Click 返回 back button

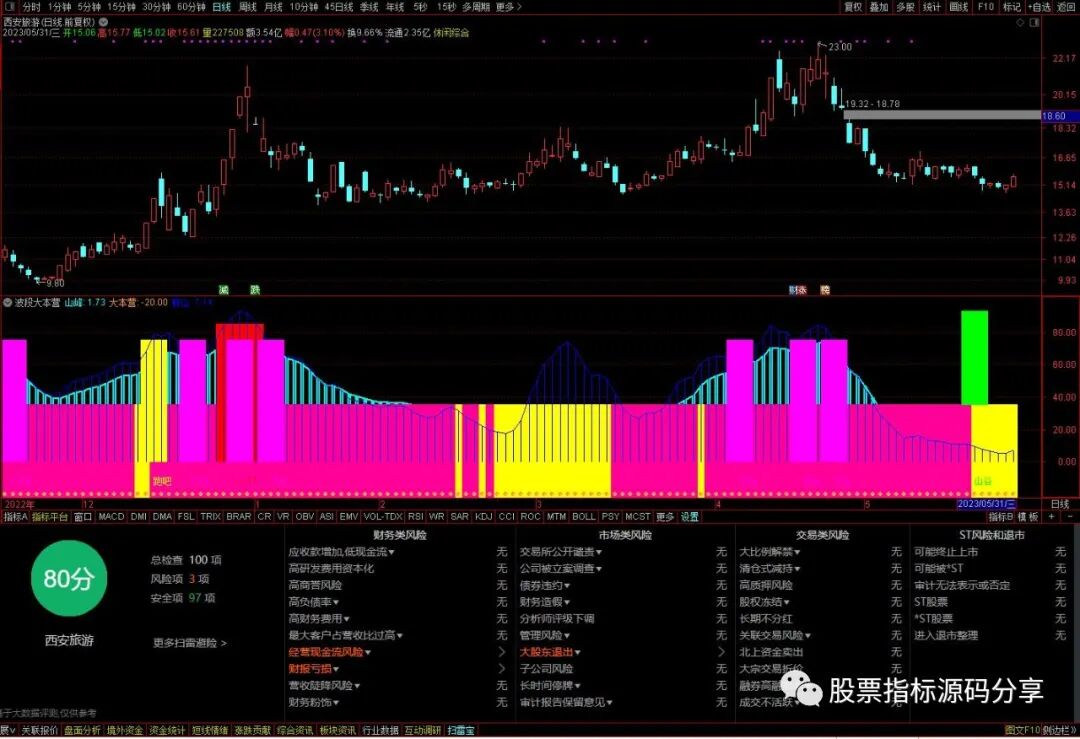point(1066,7)
